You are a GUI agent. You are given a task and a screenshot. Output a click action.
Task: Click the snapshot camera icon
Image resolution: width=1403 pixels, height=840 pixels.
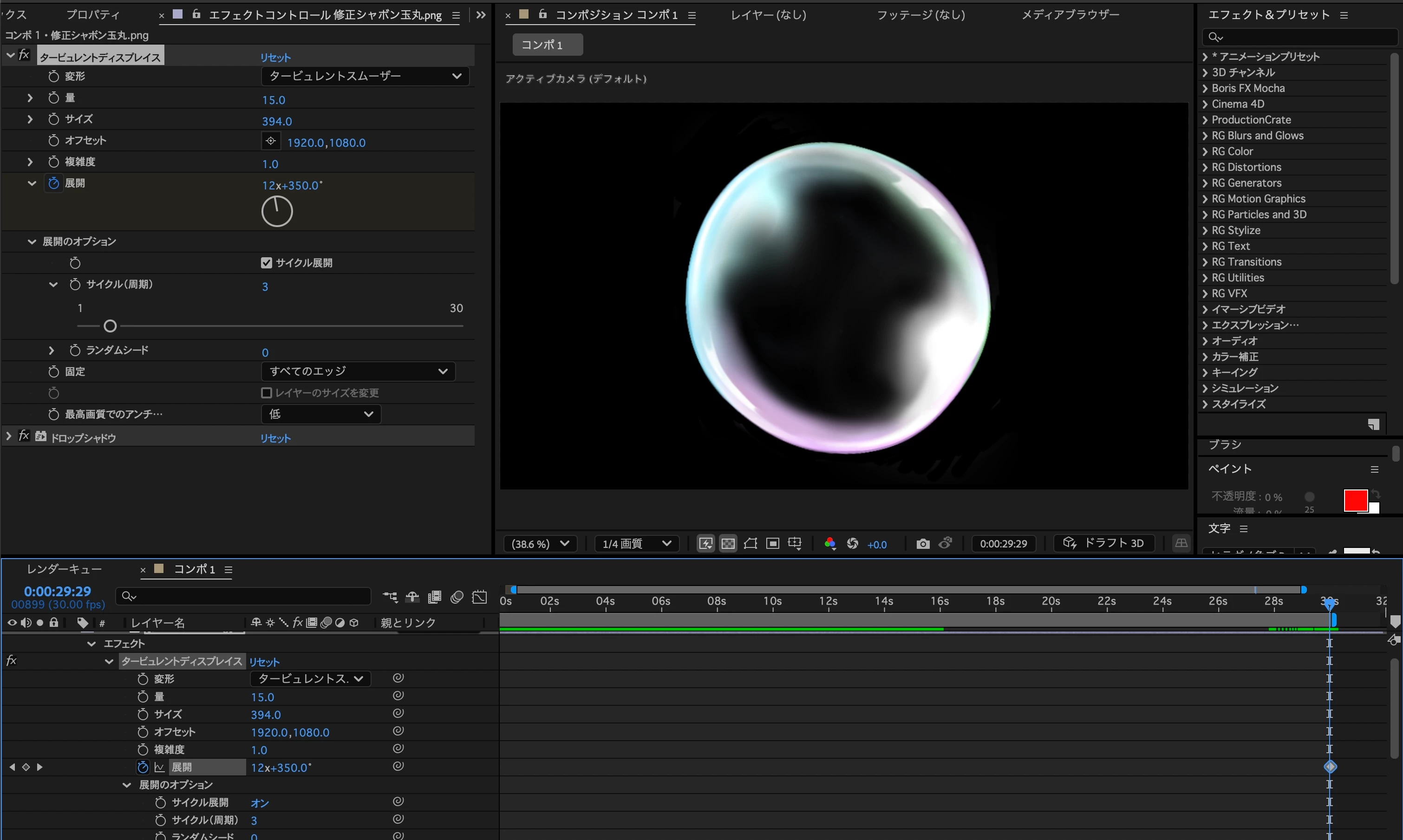pyautogui.click(x=922, y=544)
